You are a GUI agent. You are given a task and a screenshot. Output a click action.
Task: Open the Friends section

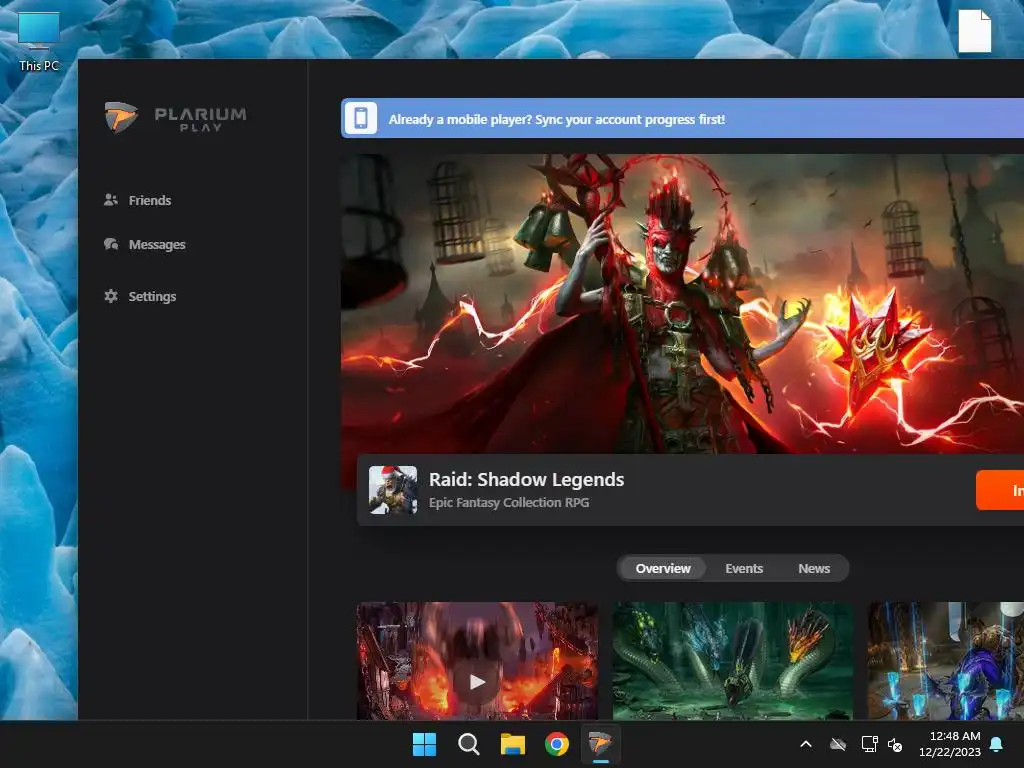pos(138,200)
